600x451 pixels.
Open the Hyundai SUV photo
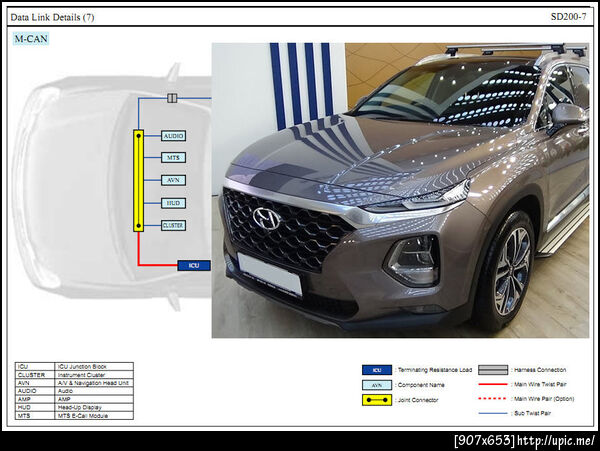tap(400, 190)
